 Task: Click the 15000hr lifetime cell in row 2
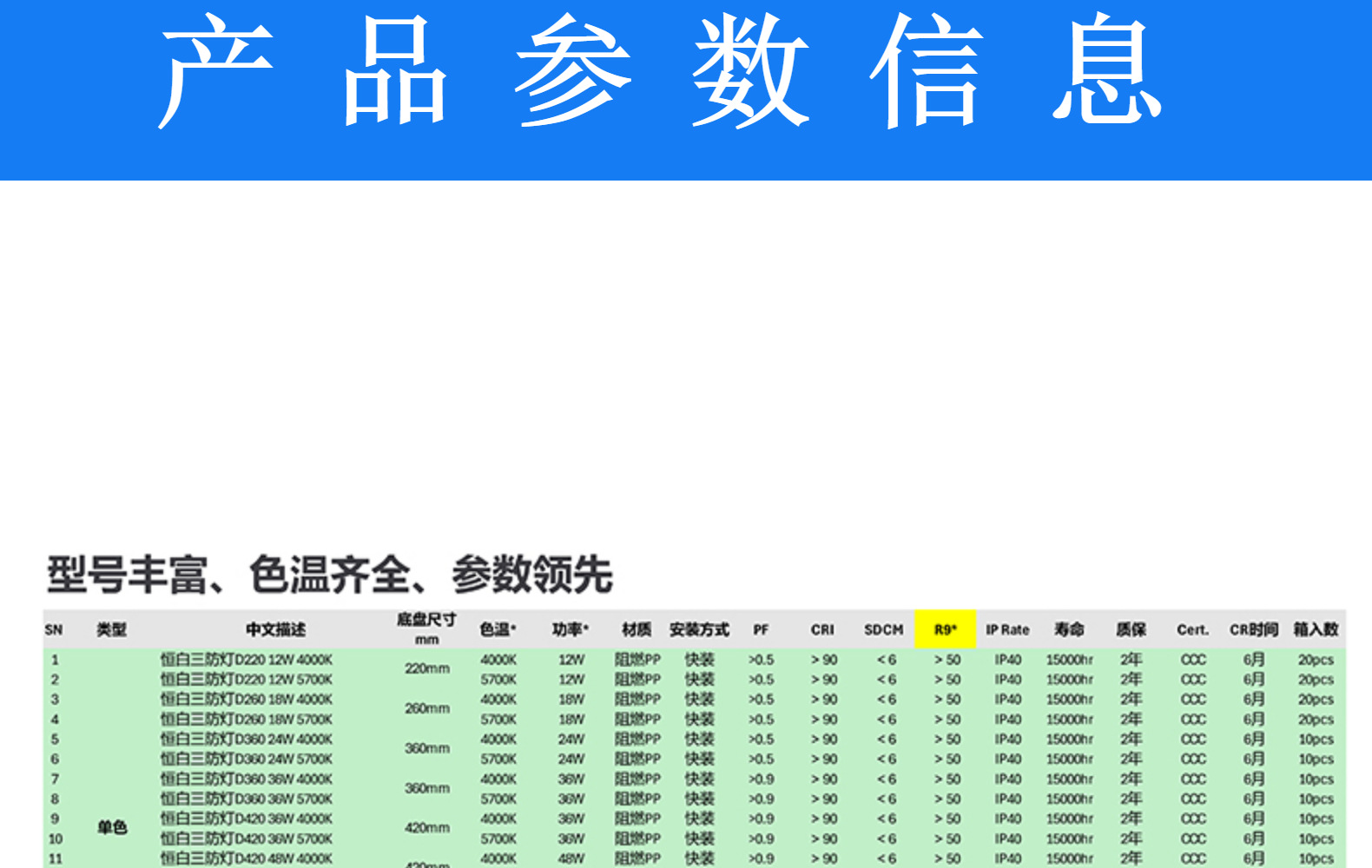[1069, 680]
